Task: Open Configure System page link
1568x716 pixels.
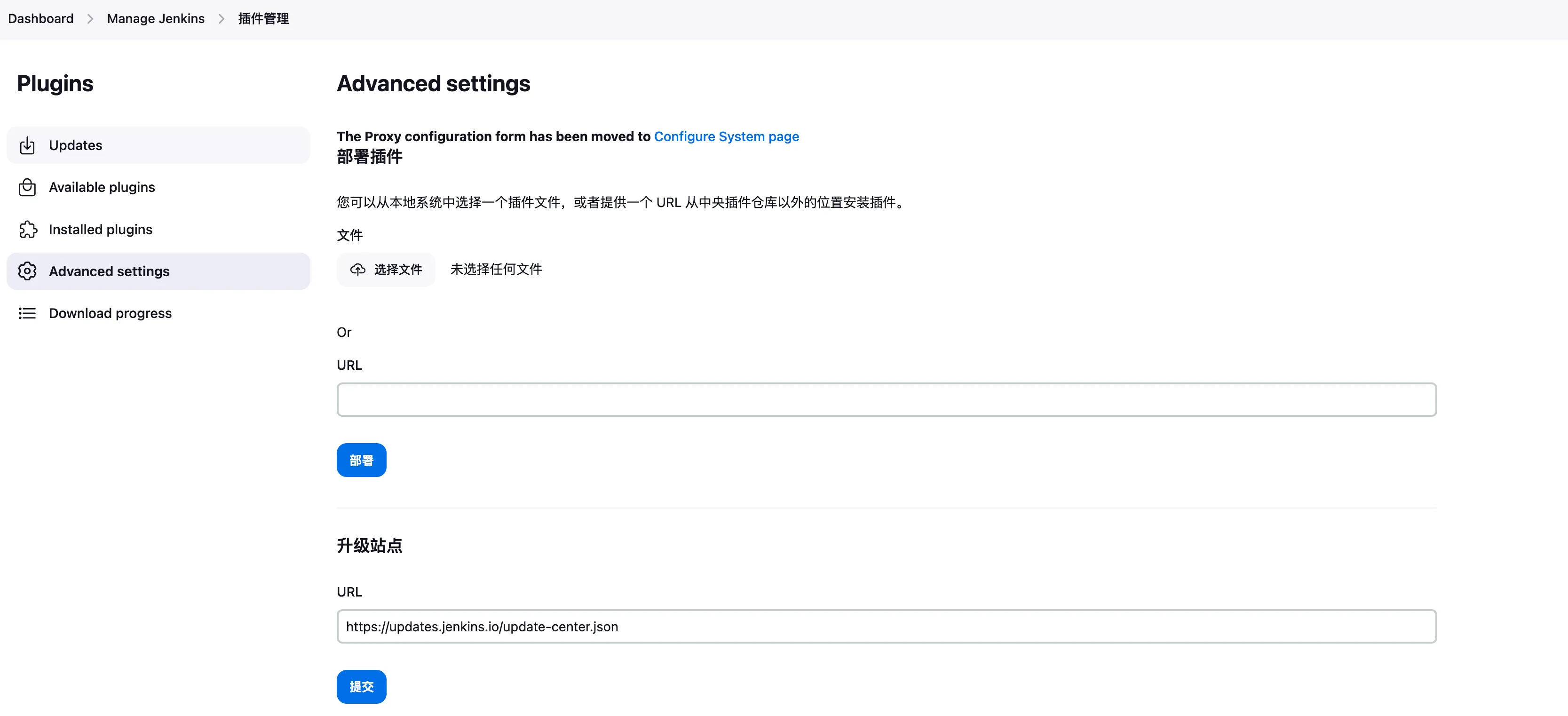Action: (726, 136)
